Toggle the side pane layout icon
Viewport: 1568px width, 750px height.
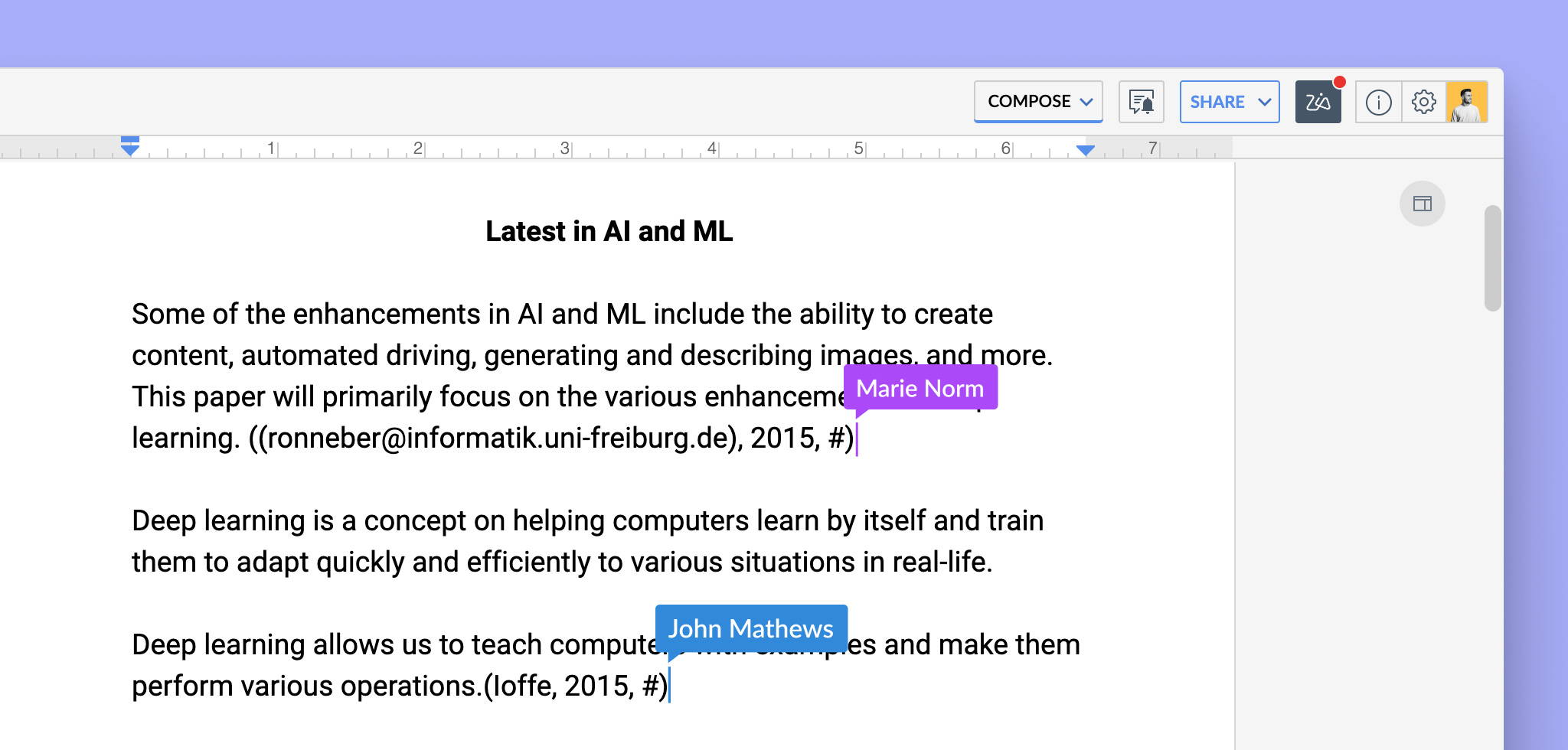tap(1422, 204)
